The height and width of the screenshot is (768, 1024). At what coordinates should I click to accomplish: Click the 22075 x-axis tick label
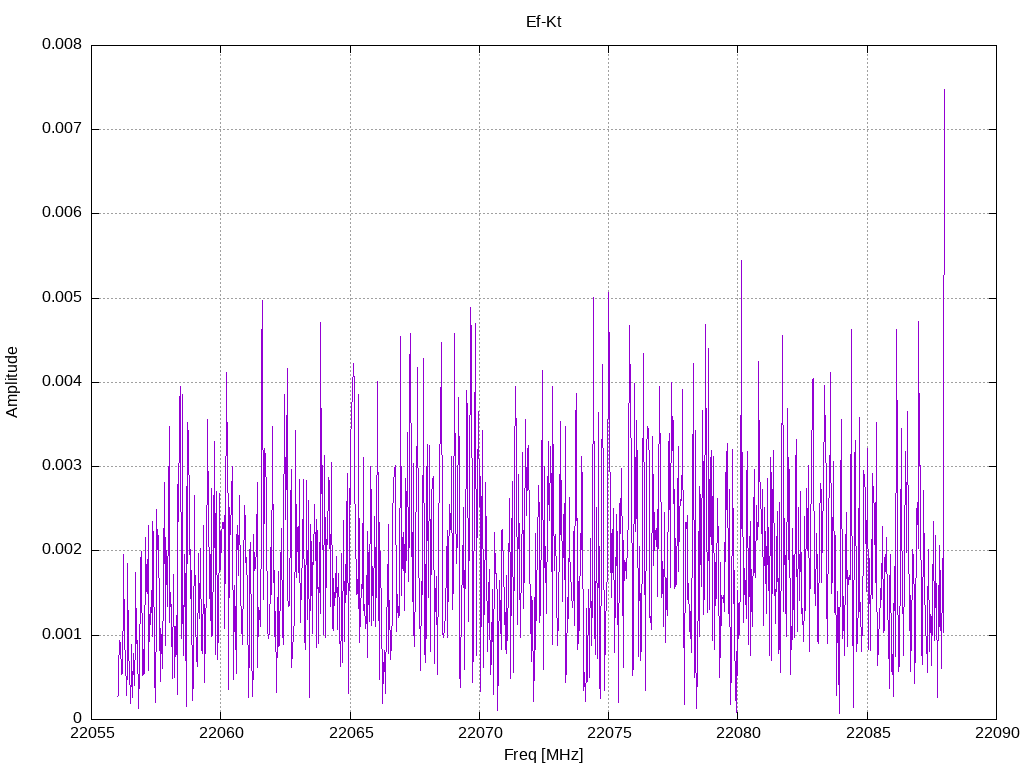click(x=608, y=735)
